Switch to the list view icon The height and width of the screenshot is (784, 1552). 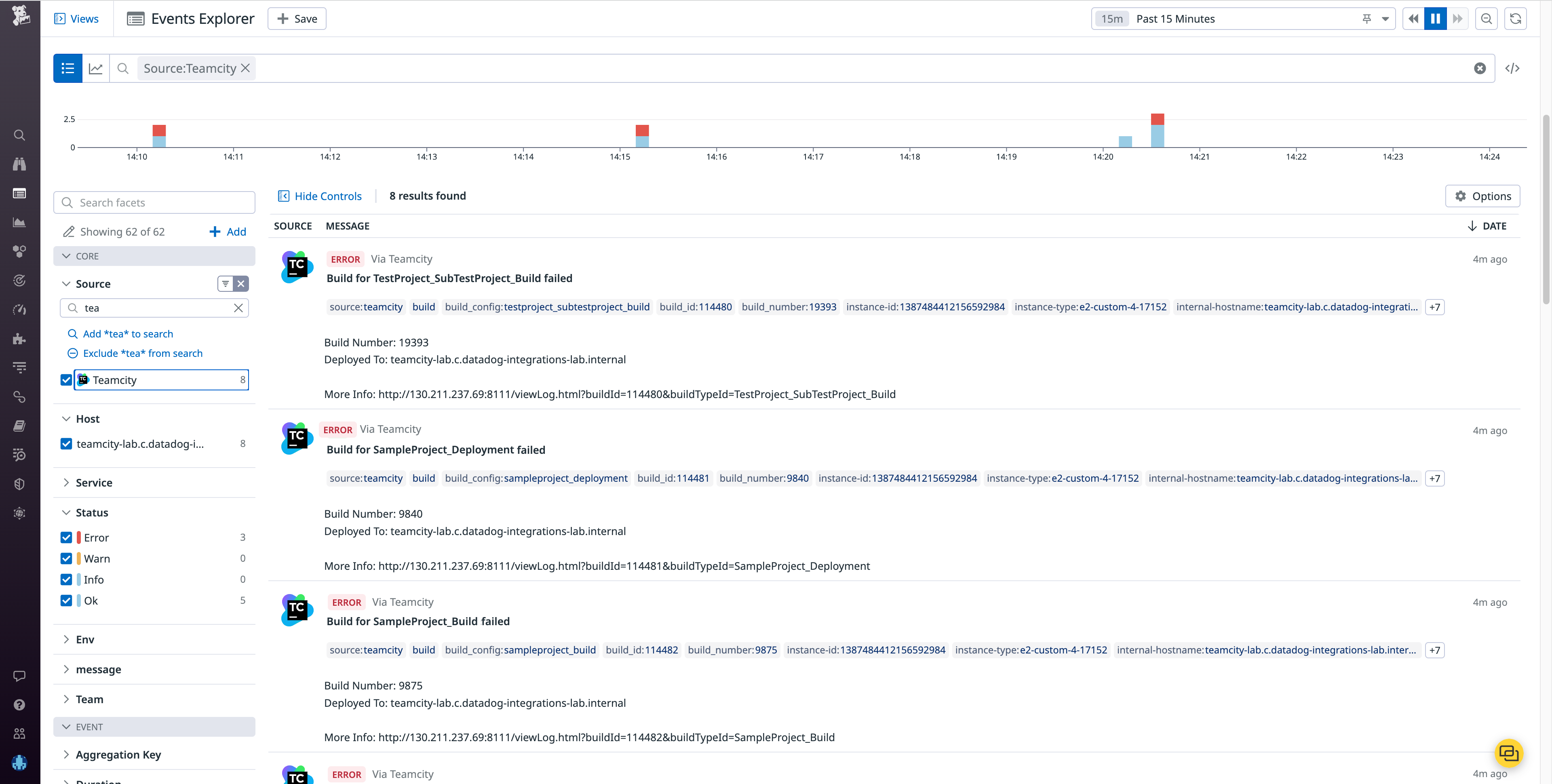67,68
